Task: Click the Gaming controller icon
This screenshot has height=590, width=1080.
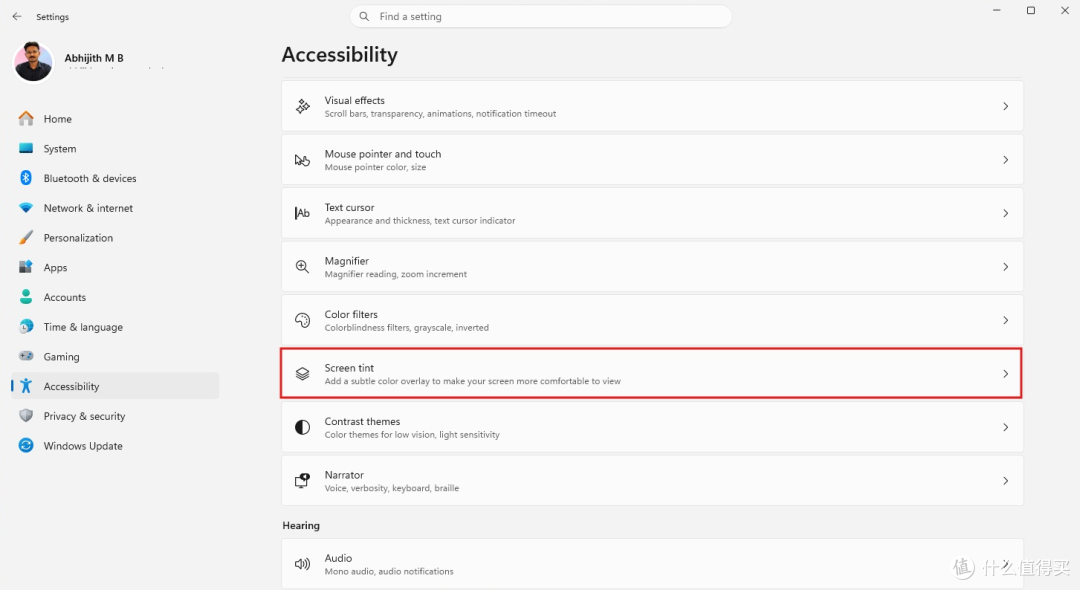Action: tap(26, 356)
